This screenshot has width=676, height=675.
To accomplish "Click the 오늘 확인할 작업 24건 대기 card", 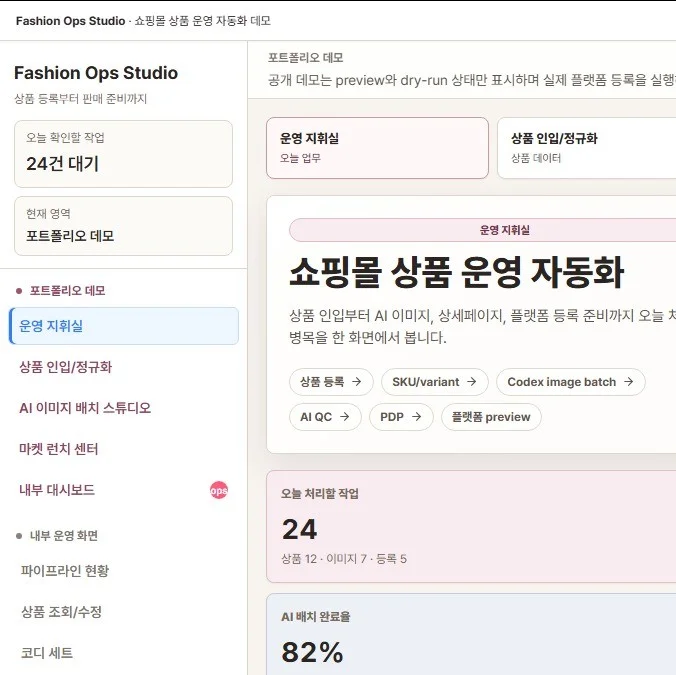I will (x=123, y=154).
